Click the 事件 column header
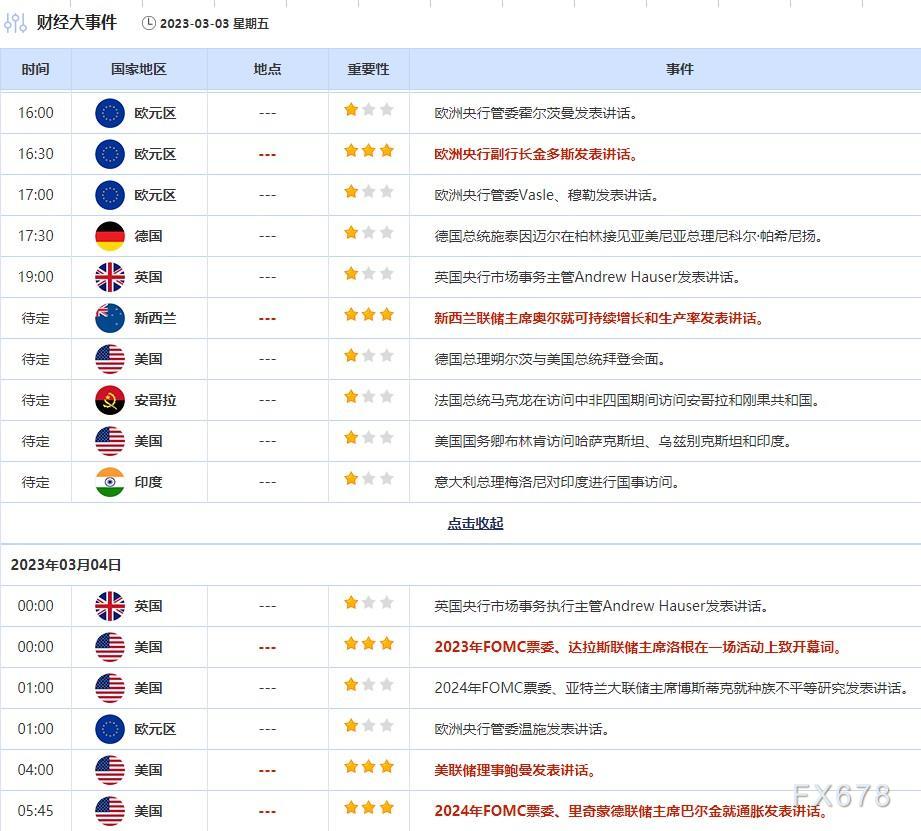This screenshot has height=831, width=921. click(x=680, y=69)
